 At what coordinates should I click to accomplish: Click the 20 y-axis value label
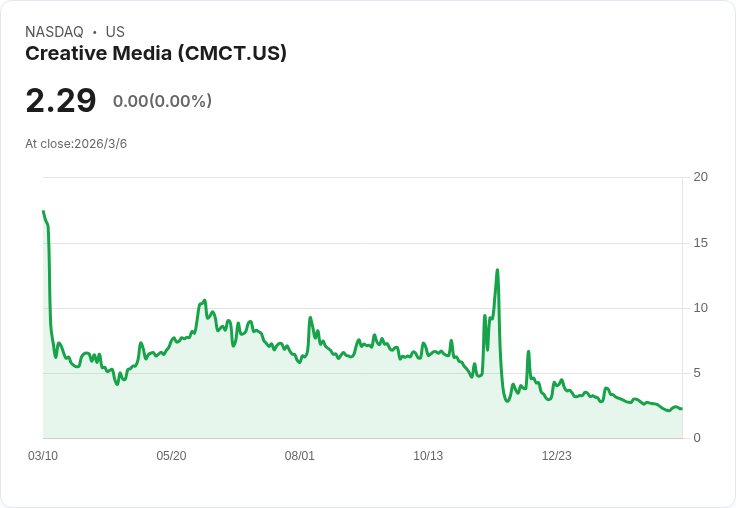pos(700,177)
